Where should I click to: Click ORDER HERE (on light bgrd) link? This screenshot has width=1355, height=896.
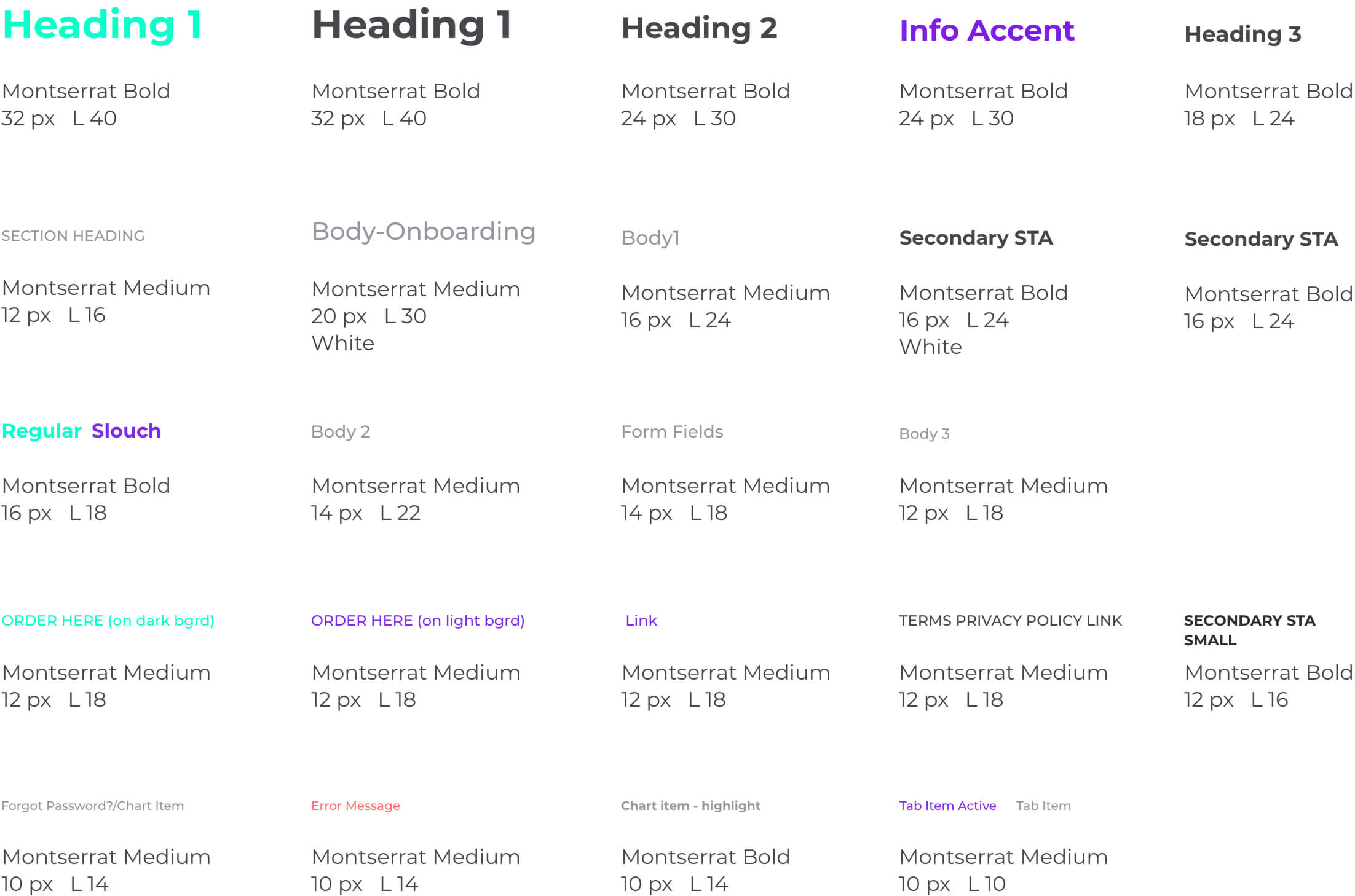(418, 621)
